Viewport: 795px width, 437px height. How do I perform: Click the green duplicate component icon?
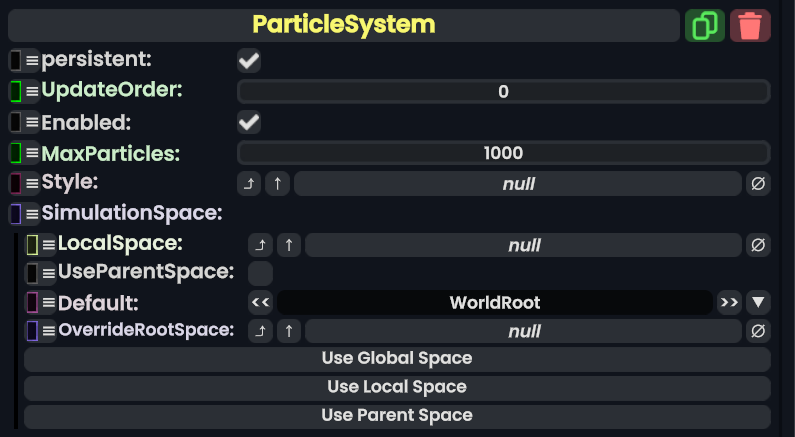(x=705, y=25)
